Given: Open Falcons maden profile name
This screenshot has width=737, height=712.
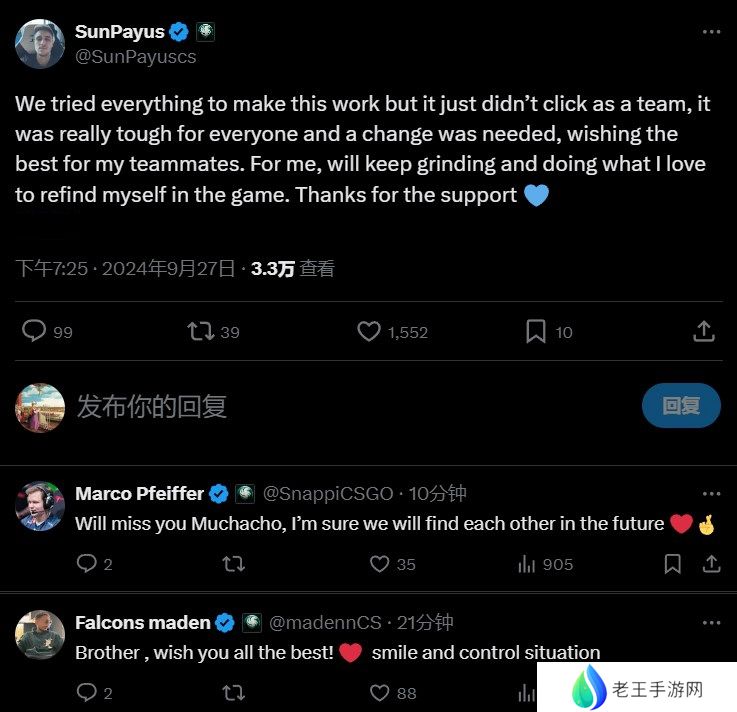Looking at the screenshot, I should [x=142, y=623].
